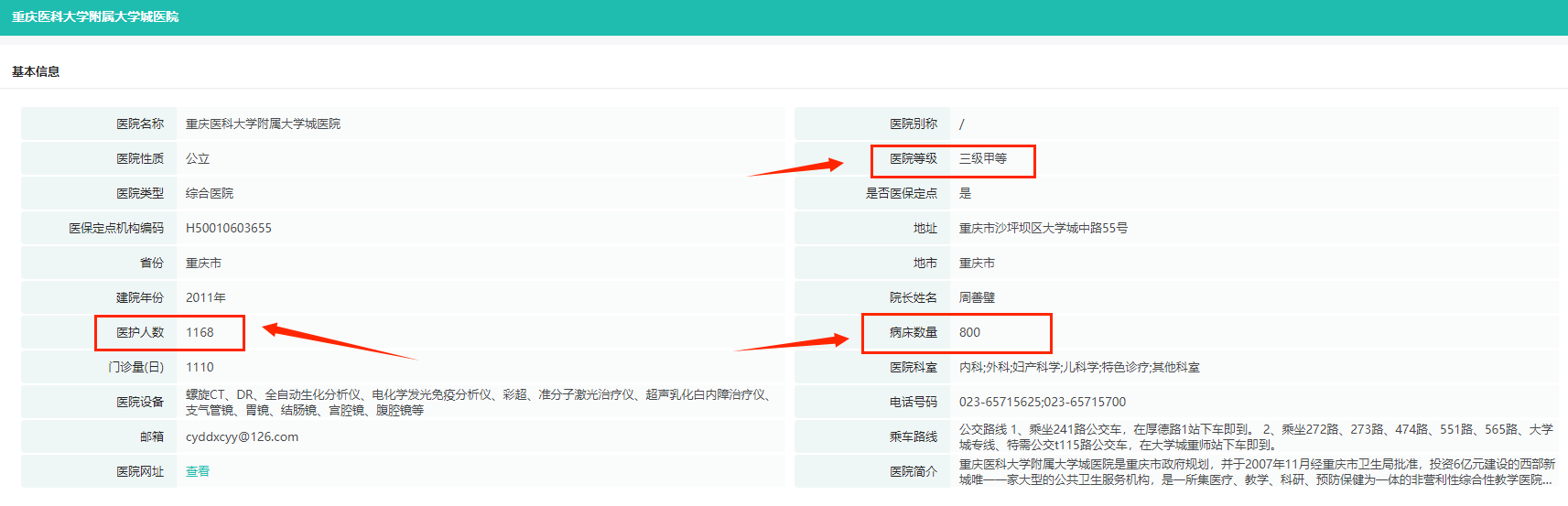Click the 医院名称 label
1568x506 pixels.
pyautogui.click(x=140, y=124)
